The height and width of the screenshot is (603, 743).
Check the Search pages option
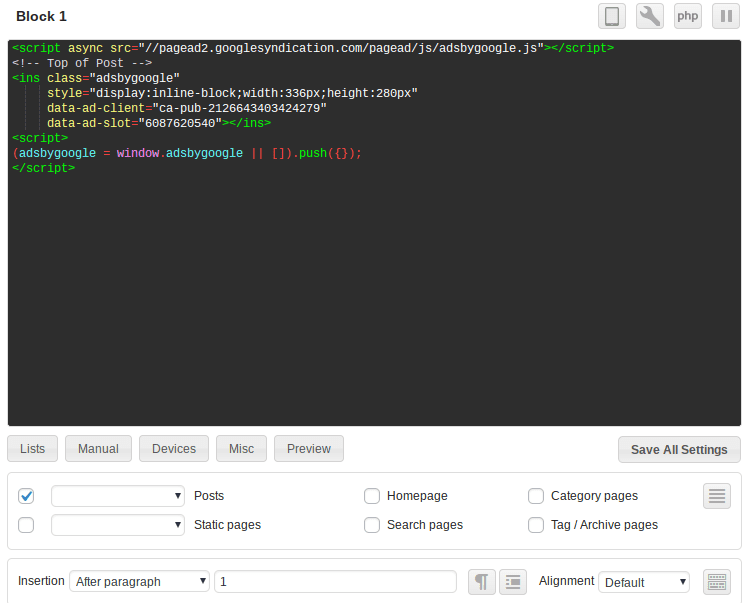pos(372,525)
